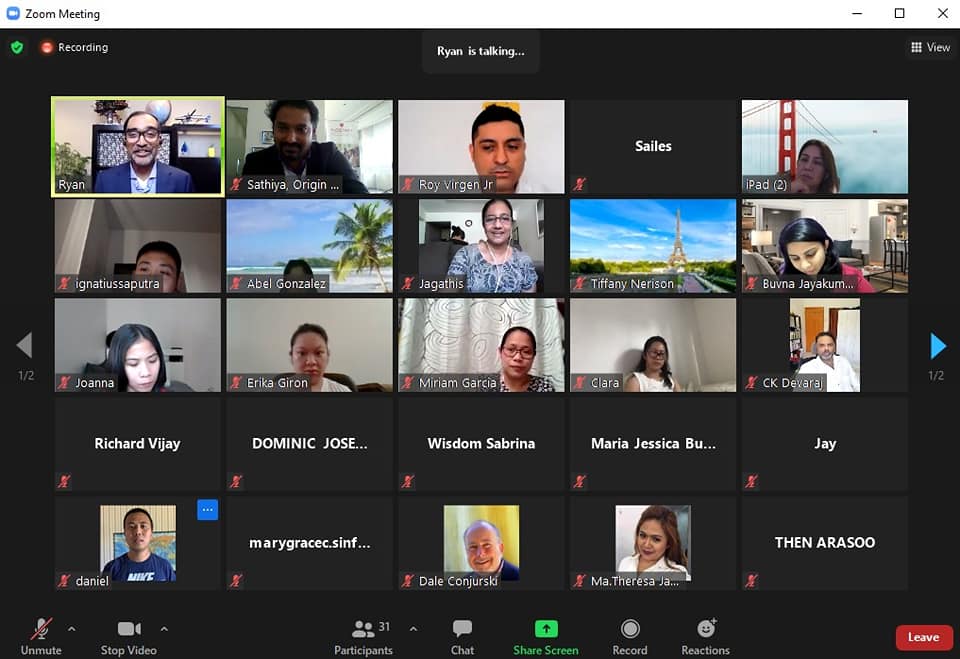Click muted mic icon on Jay tile
Viewport: 960px width, 659px height.
751,481
